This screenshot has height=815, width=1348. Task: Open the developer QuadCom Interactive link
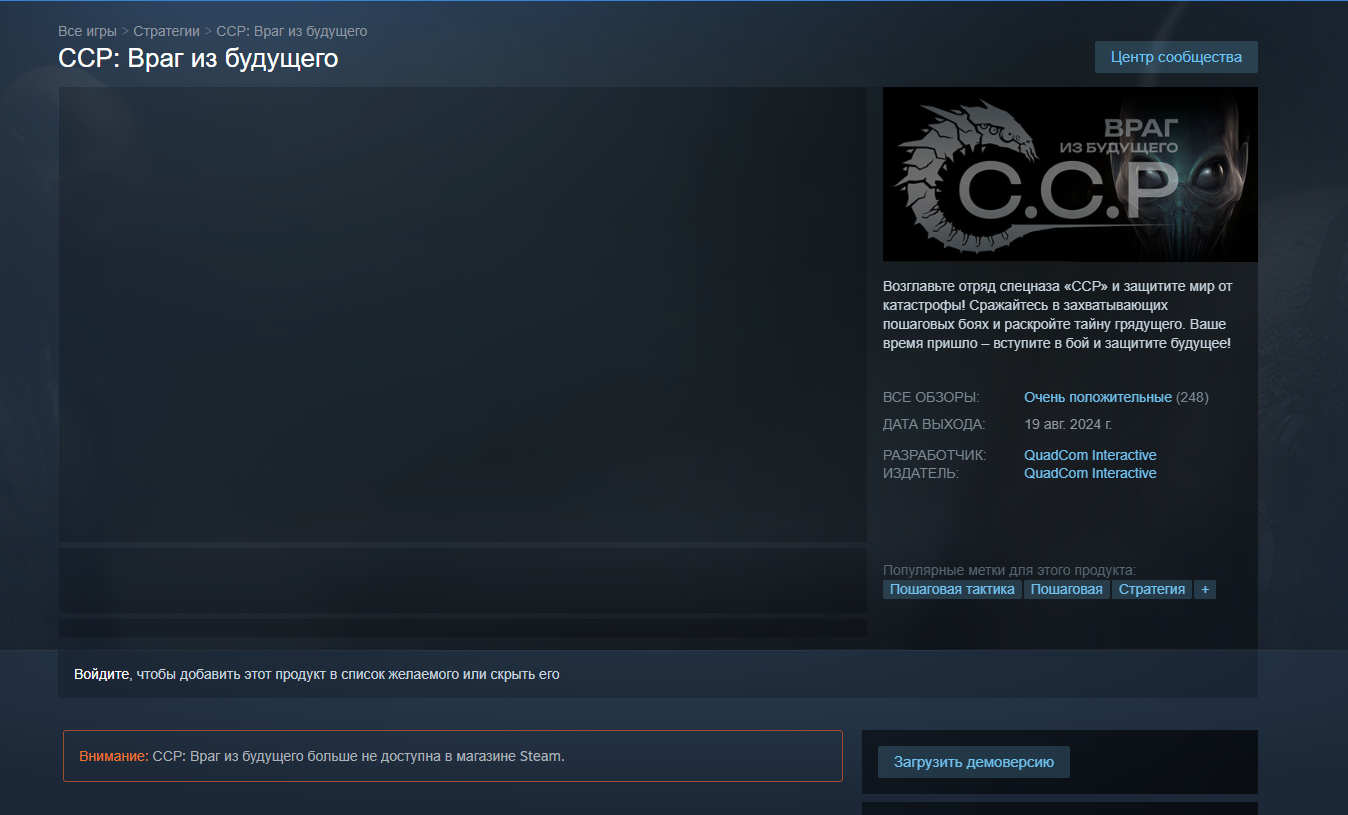[1090, 455]
